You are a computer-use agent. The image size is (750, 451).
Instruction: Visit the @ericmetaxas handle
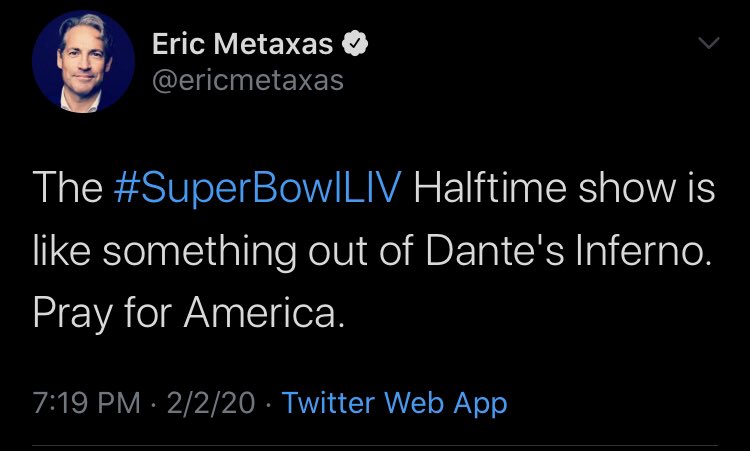(x=247, y=80)
